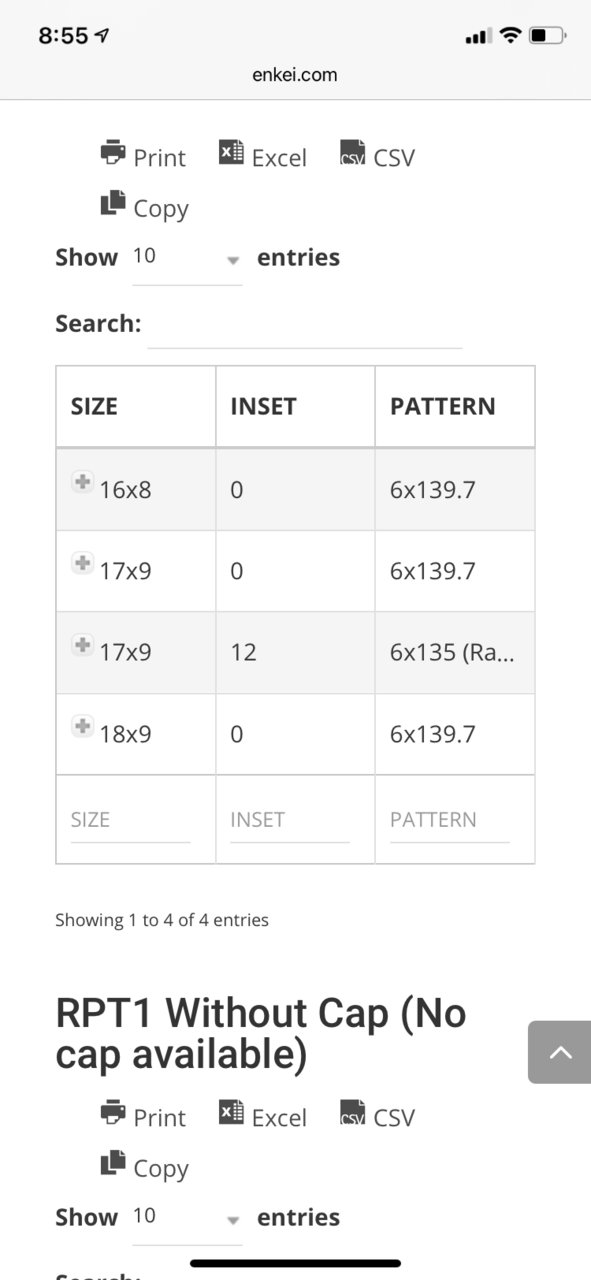The height and width of the screenshot is (1280, 591).
Task: Sort the table by the SIZE column header
Action: click(x=136, y=406)
